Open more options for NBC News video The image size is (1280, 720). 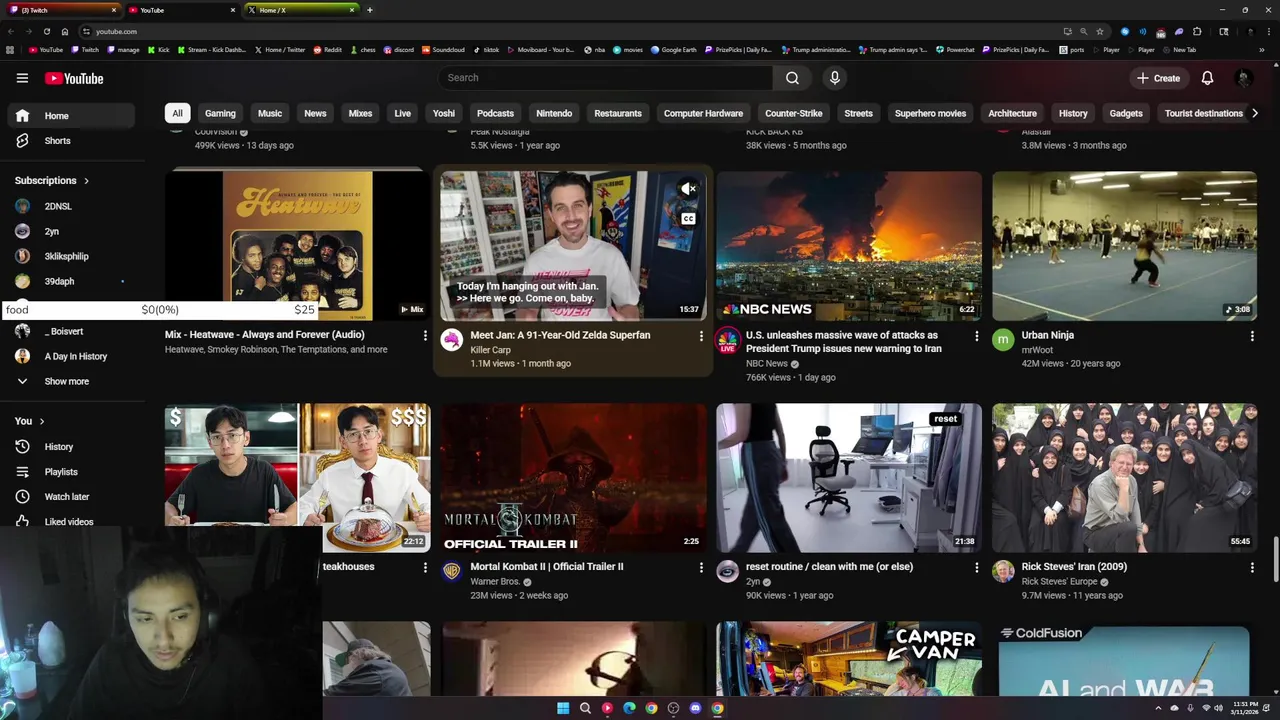pyautogui.click(x=977, y=336)
